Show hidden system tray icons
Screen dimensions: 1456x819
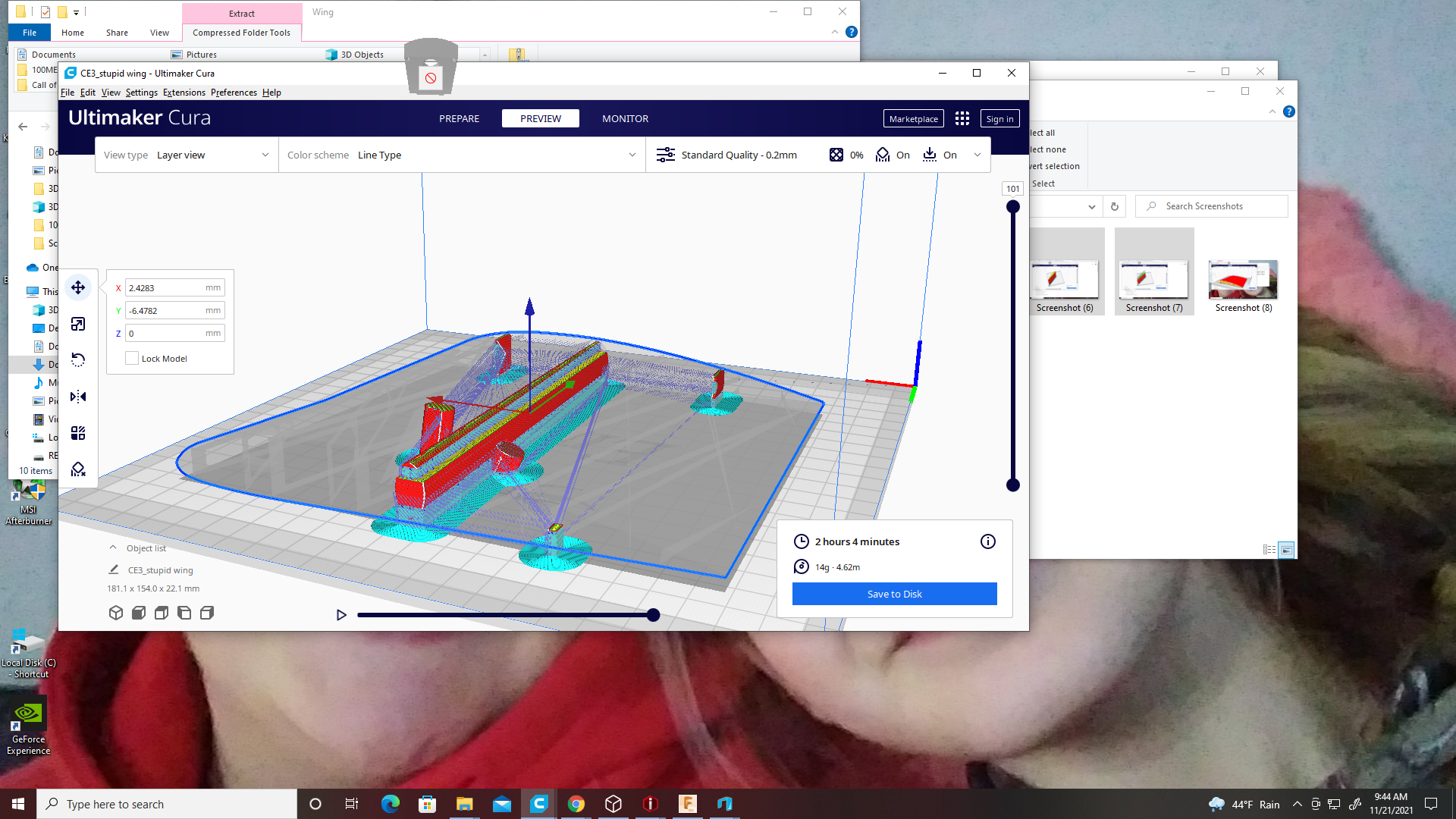[1297, 804]
